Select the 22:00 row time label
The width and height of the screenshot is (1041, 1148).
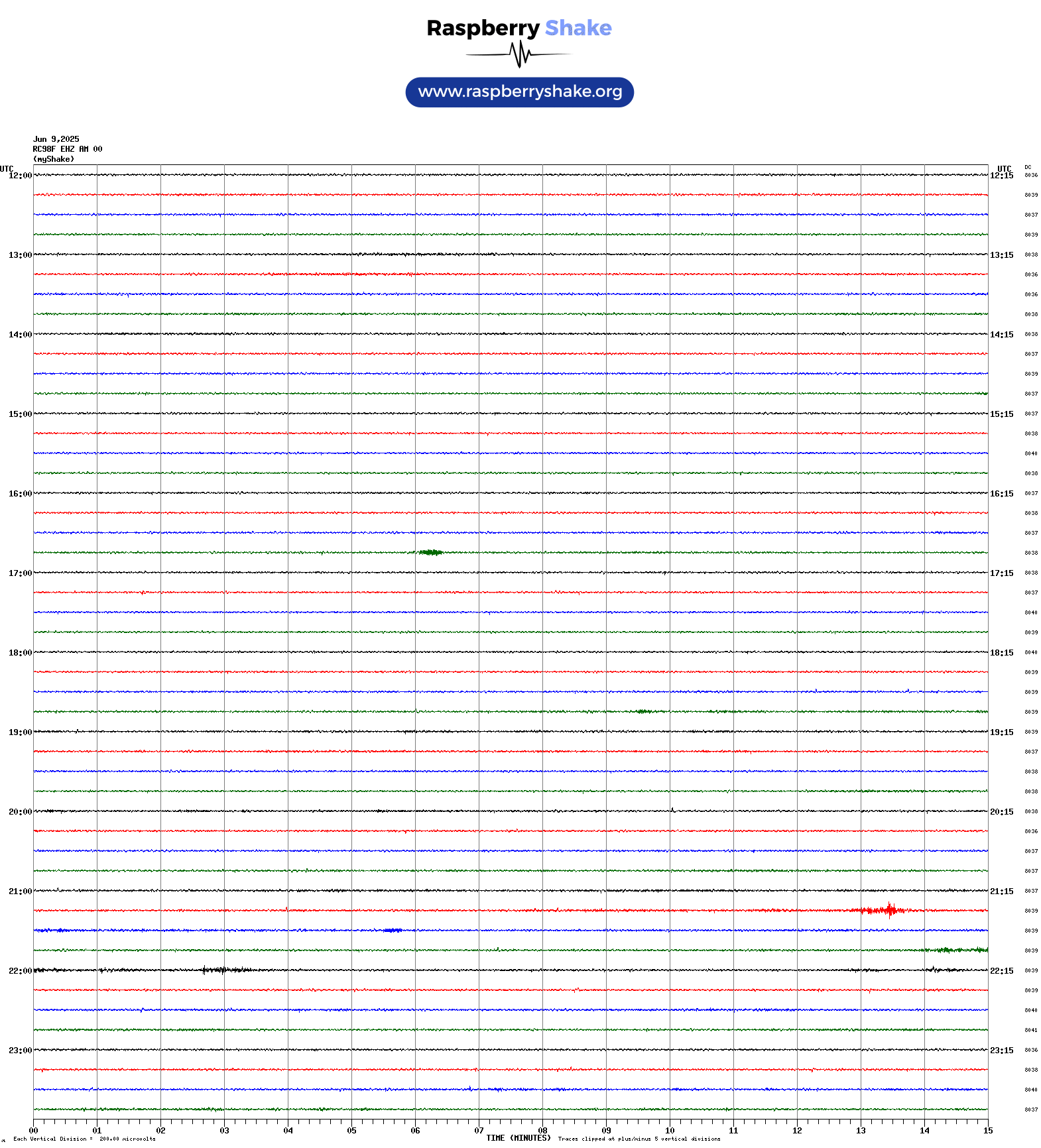pyautogui.click(x=20, y=971)
